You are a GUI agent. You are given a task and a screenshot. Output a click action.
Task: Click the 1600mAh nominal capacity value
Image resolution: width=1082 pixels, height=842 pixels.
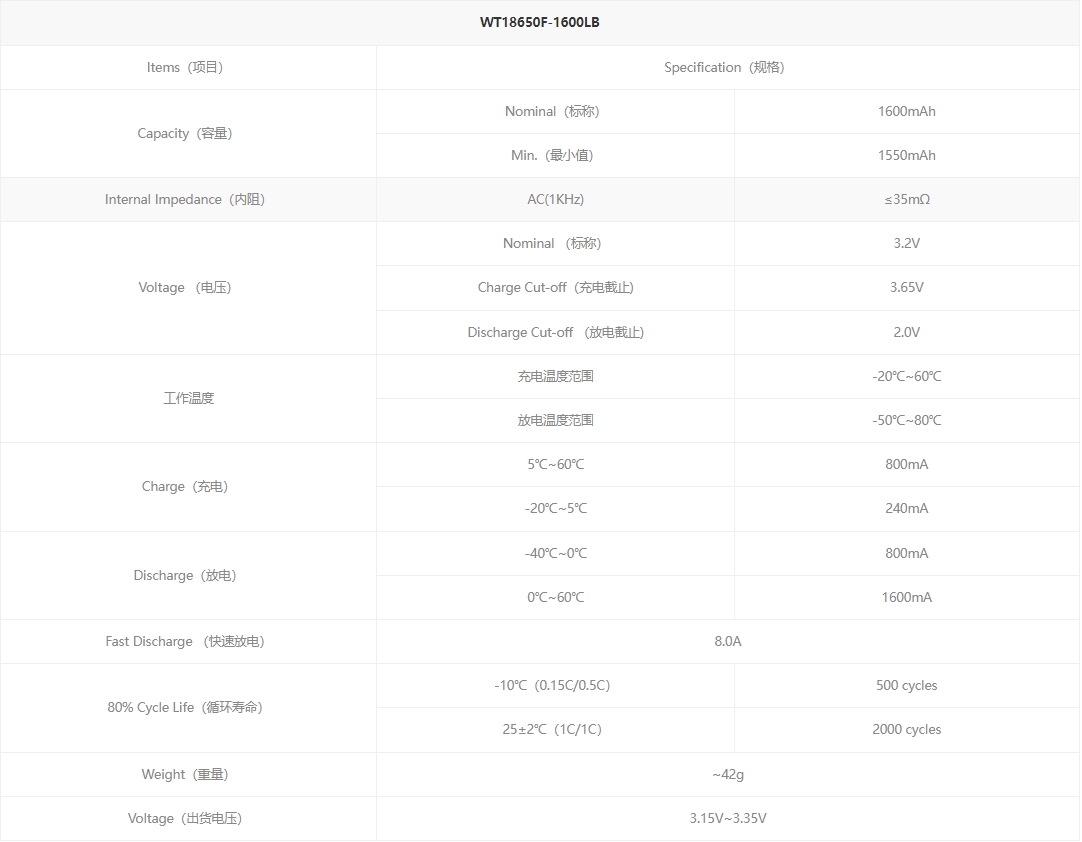(x=907, y=111)
